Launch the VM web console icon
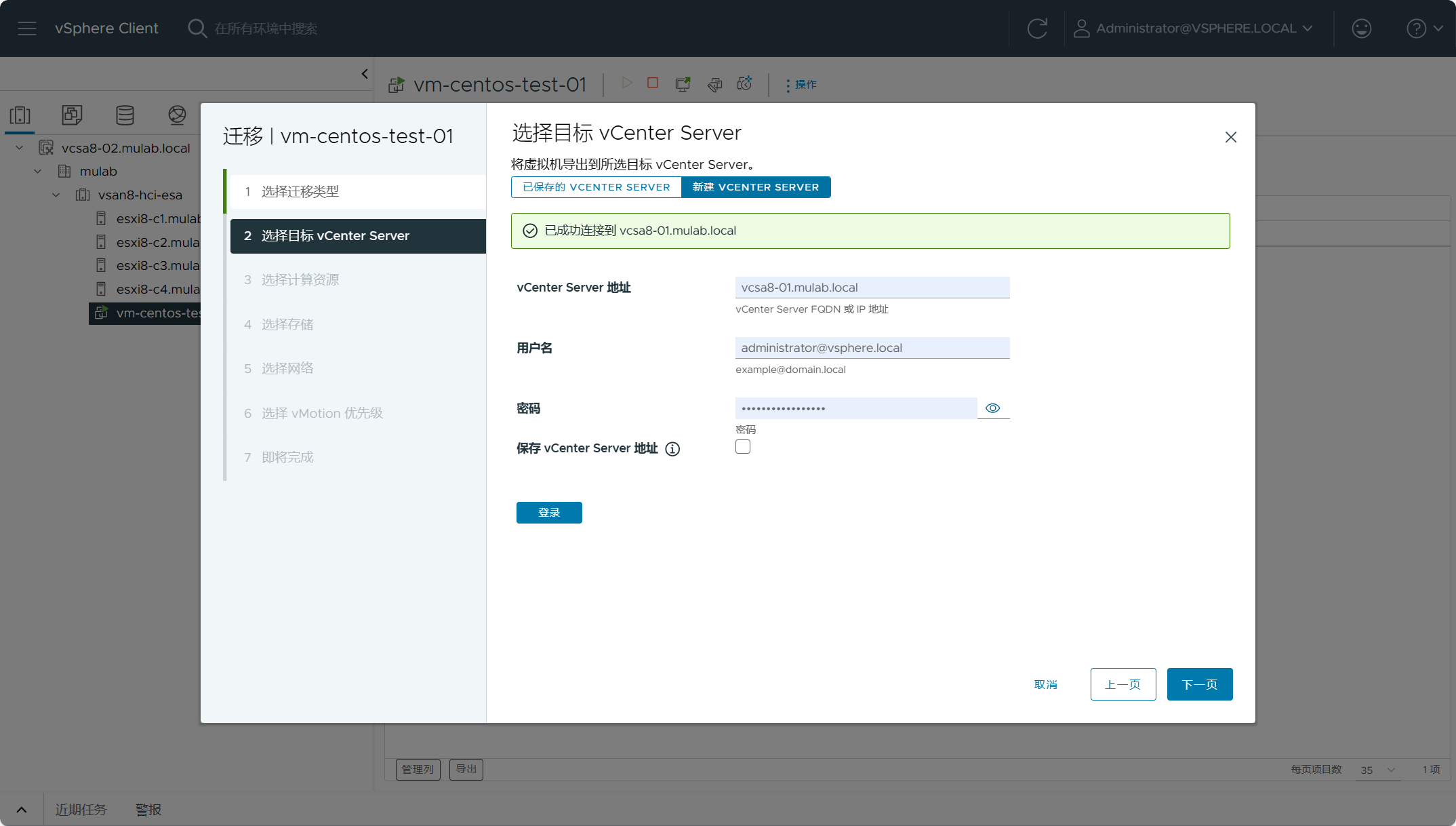This screenshot has width=1456, height=826. click(x=683, y=83)
